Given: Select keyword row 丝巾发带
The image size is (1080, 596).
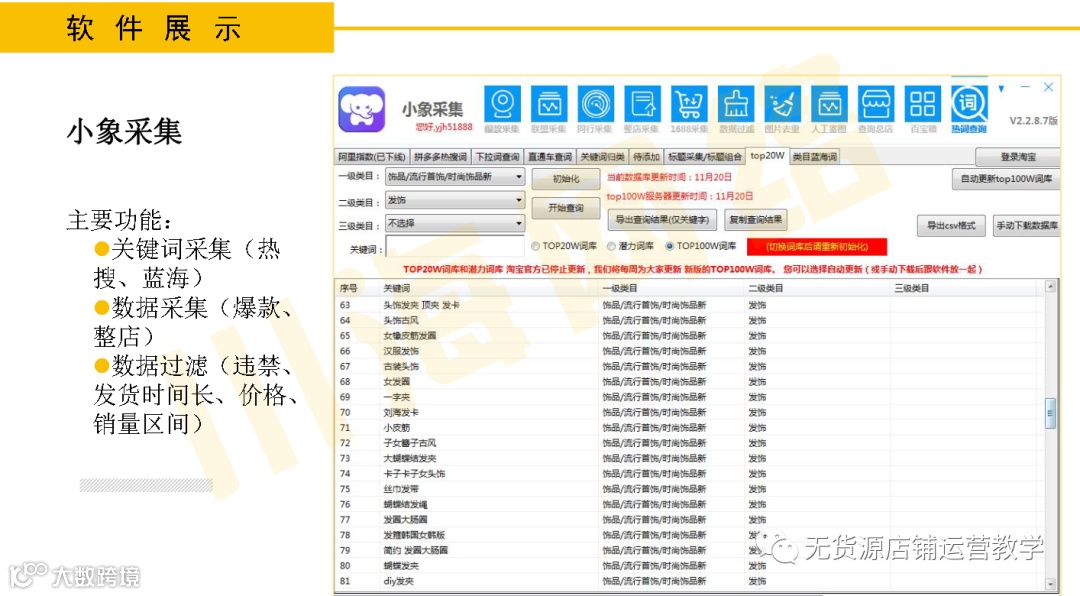Looking at the screenshot, I should [689, 489].
